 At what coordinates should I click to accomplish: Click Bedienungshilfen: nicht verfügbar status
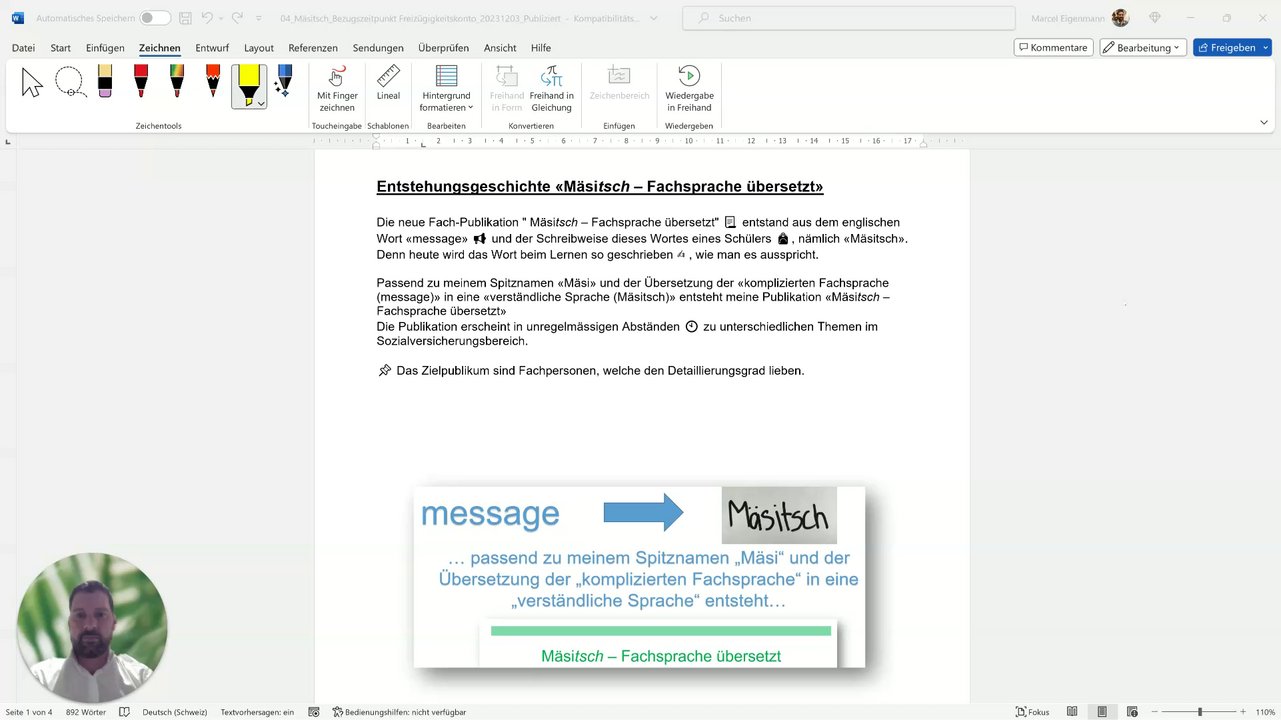coord(399,712)
